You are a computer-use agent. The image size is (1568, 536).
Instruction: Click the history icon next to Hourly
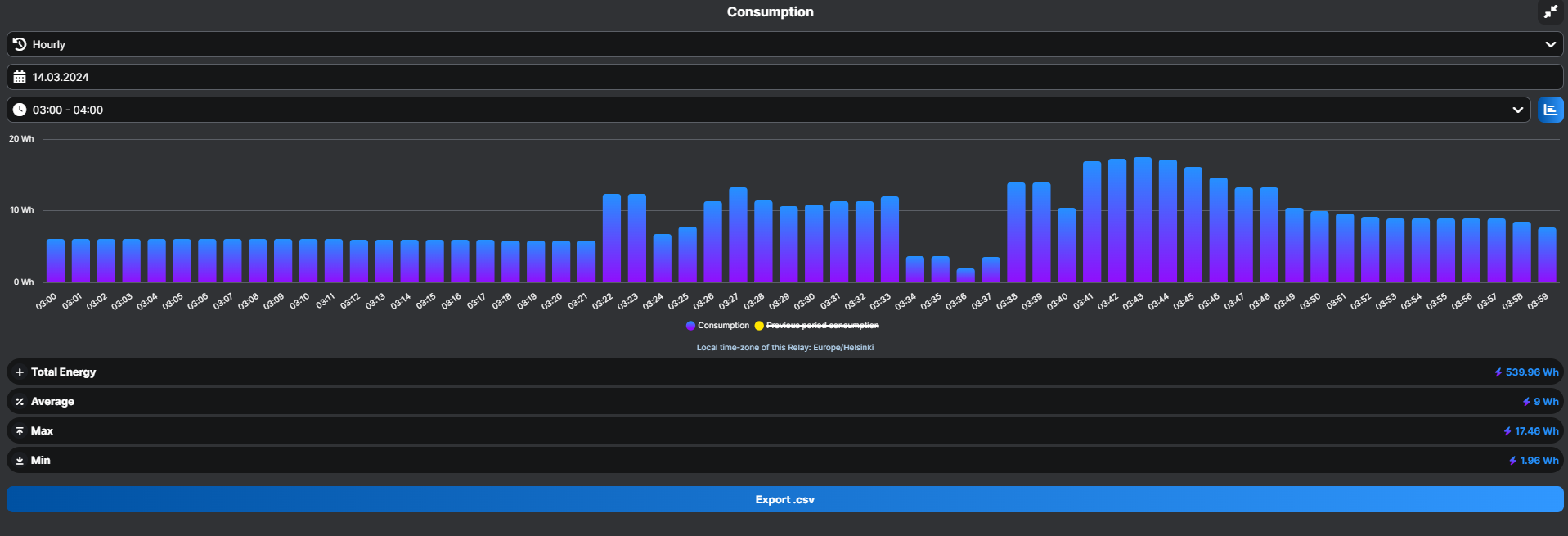coord(20,44)
